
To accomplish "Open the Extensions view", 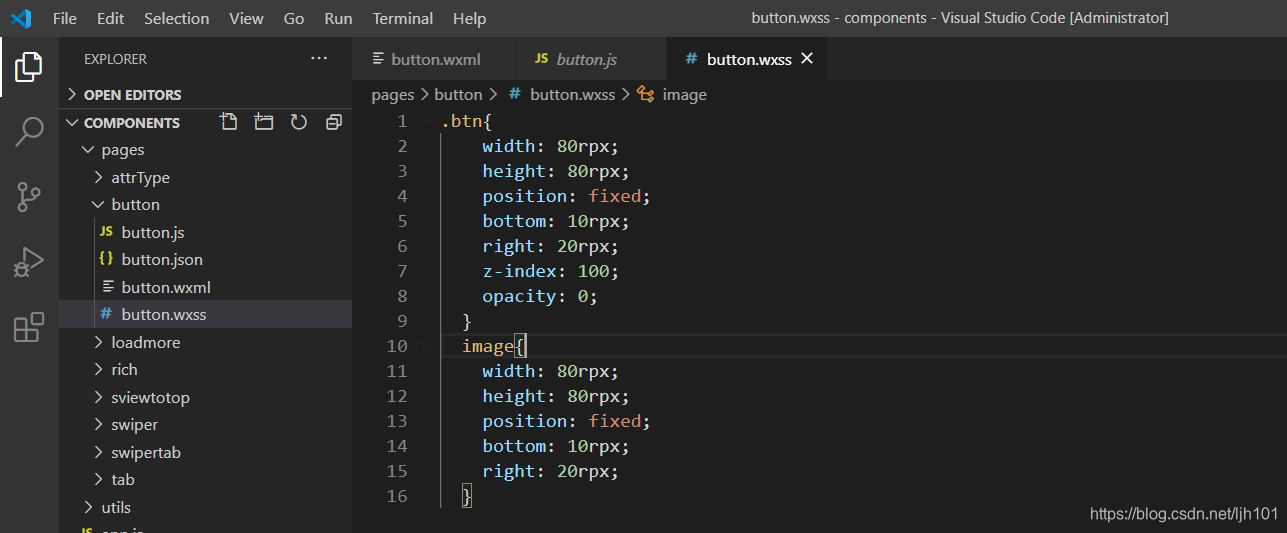I will pyautogui.click(x=29, y=327).
